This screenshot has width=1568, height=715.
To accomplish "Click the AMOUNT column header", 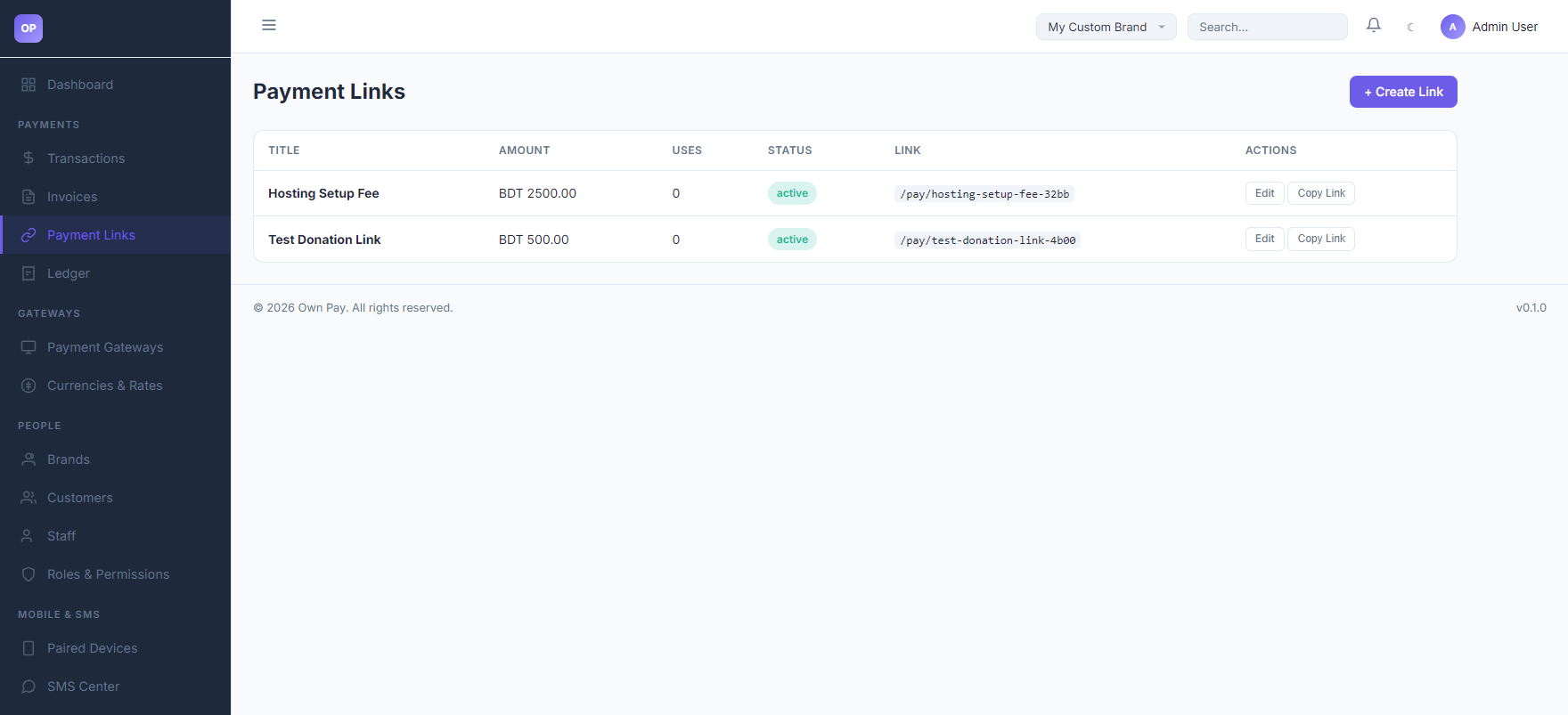I will tap(524, 150).
